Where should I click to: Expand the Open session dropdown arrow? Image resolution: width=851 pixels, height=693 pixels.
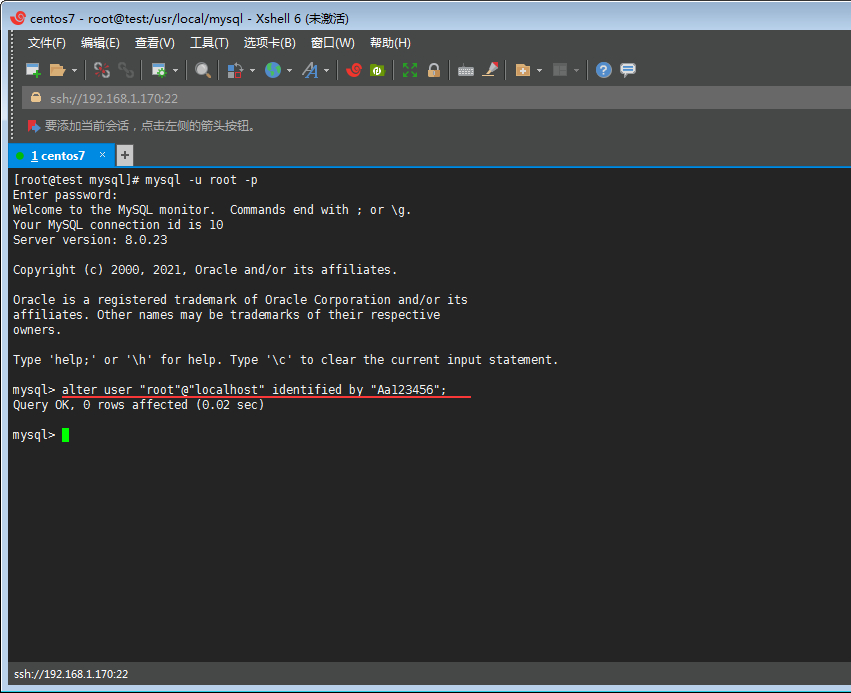tap(74, 71)
